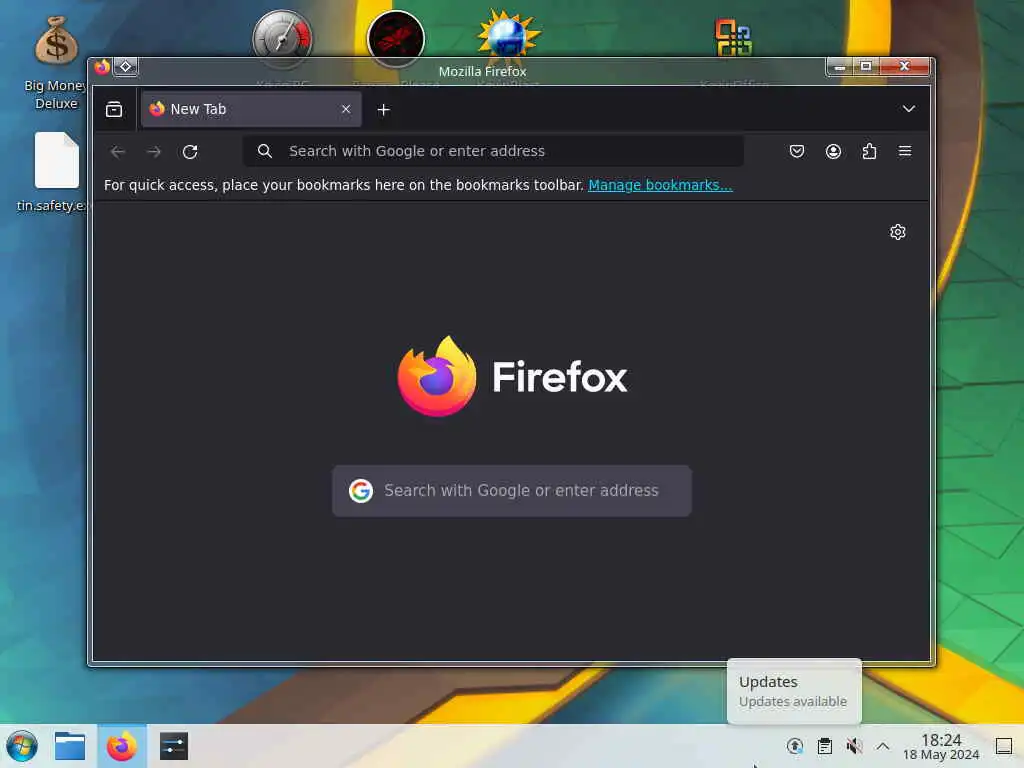Close the New Tab tab
This screenshot has height=768, width=1024.
tap(346, 109)
